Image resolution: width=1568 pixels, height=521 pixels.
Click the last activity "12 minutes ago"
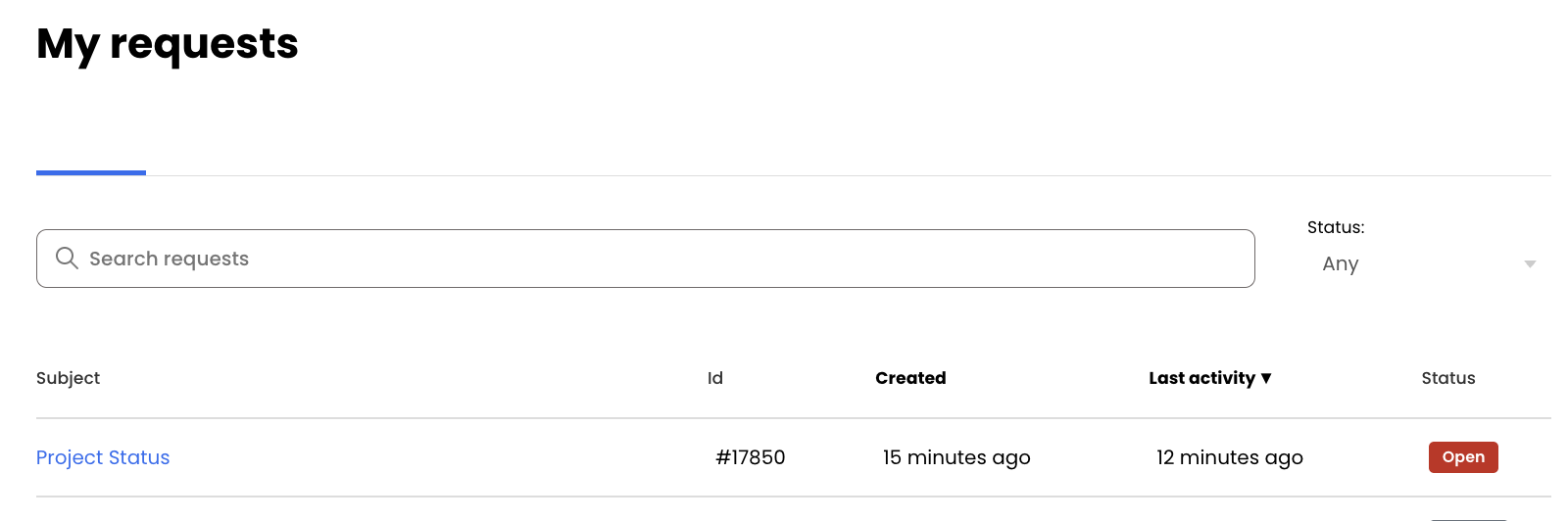pyautogui.click(x=1229, y=457)
